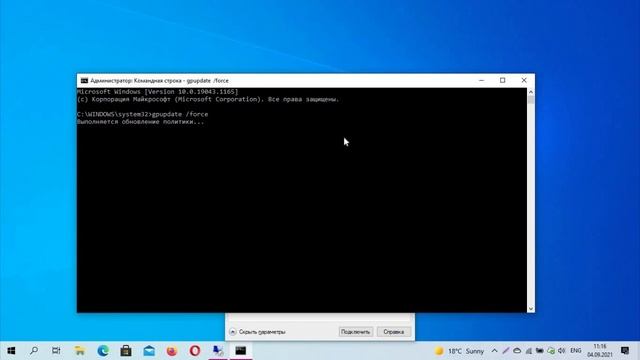Maximize the Command Prompt window
Screen dimensions: 640x360
502,80
